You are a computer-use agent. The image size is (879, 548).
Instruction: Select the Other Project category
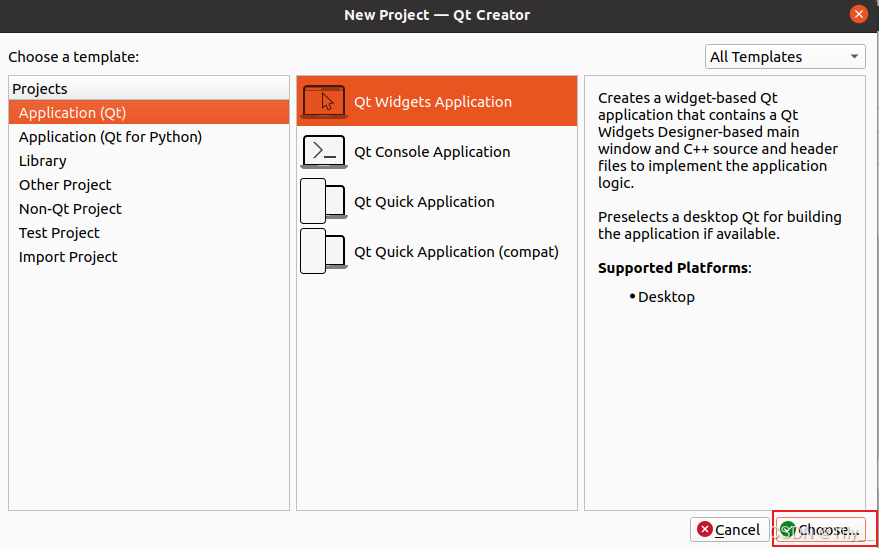point(149,185)
